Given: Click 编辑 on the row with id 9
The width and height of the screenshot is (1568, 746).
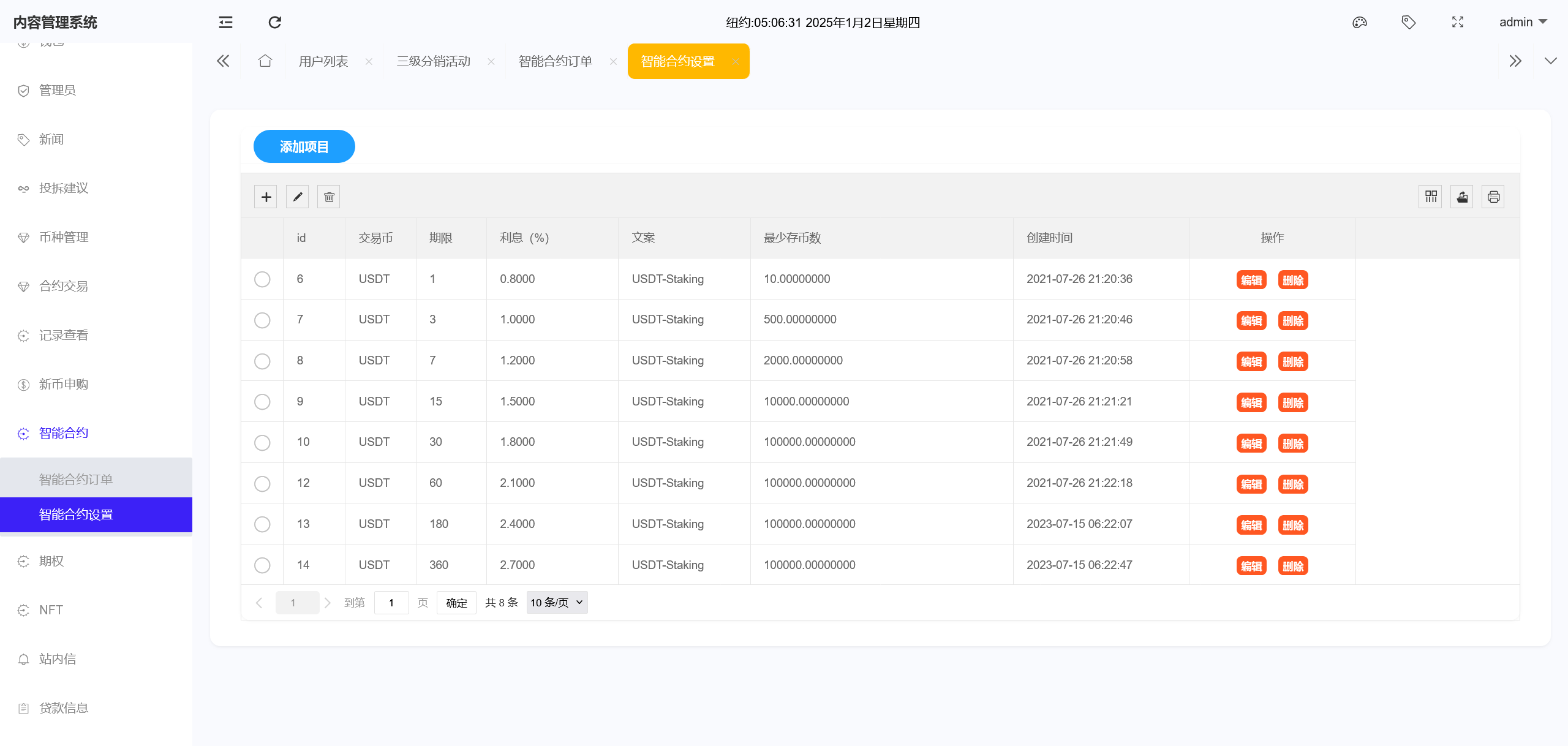Looking at the screenshot, I should coord(1252,402).
